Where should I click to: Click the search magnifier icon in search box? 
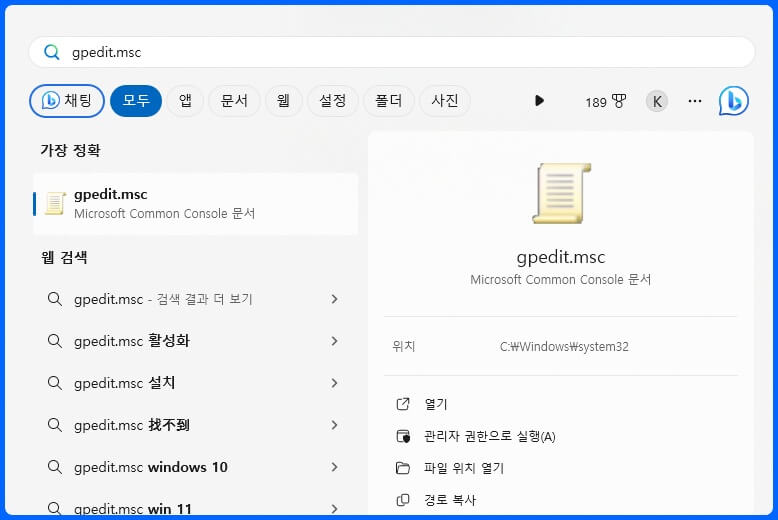(x=52, y=52)
